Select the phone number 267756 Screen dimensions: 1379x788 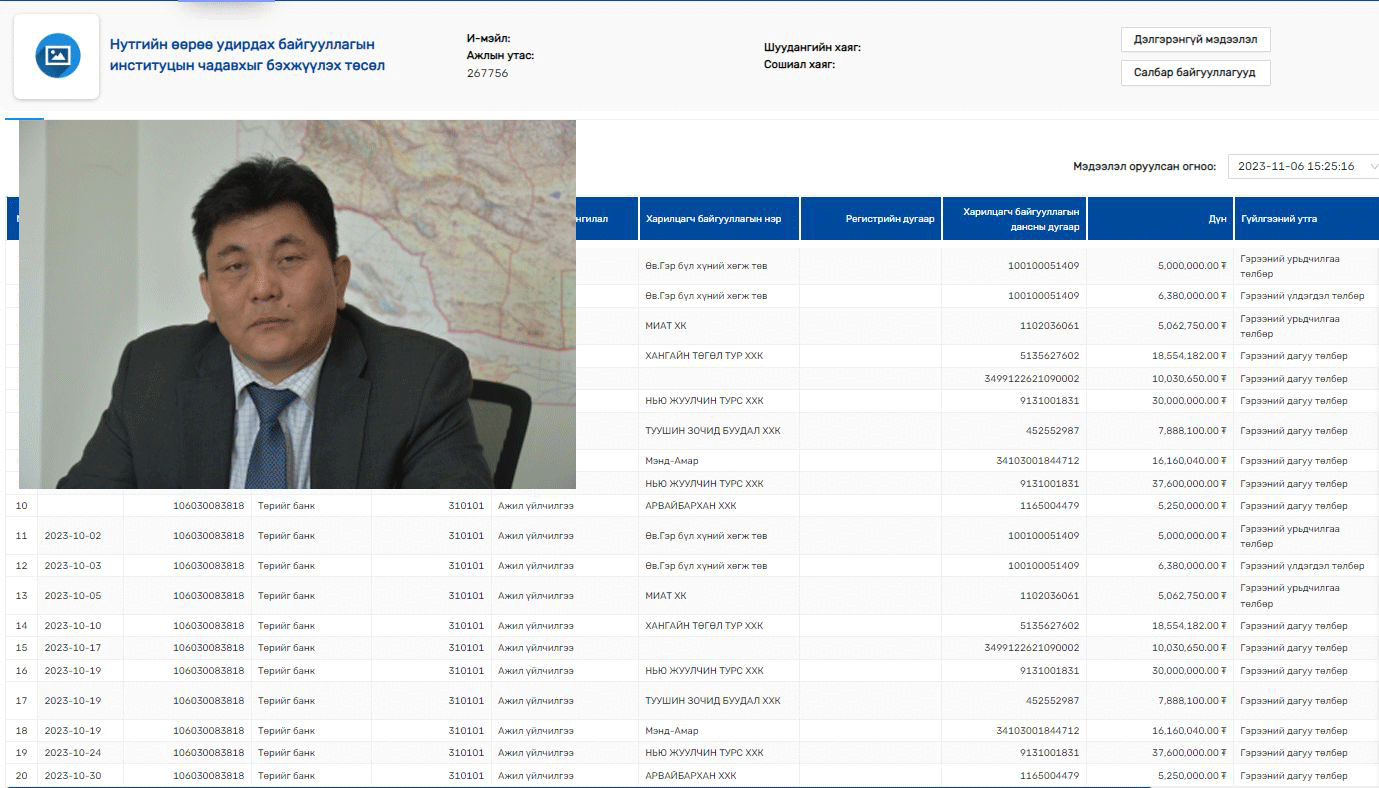coord(487,73)
